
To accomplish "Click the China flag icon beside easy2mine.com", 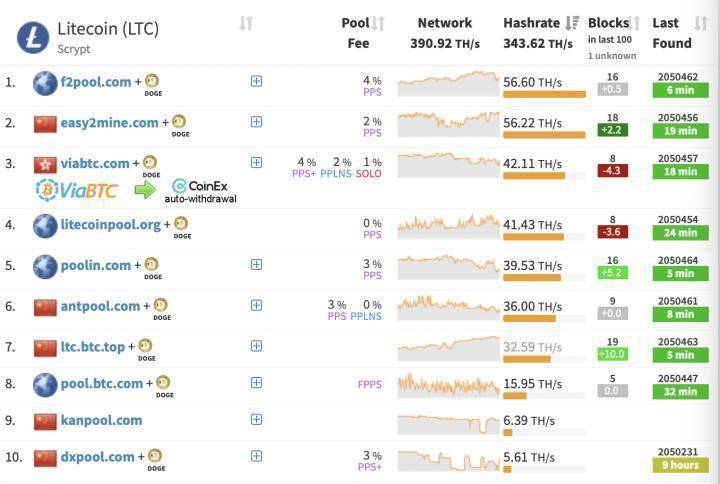I will (x=45, y=123).
